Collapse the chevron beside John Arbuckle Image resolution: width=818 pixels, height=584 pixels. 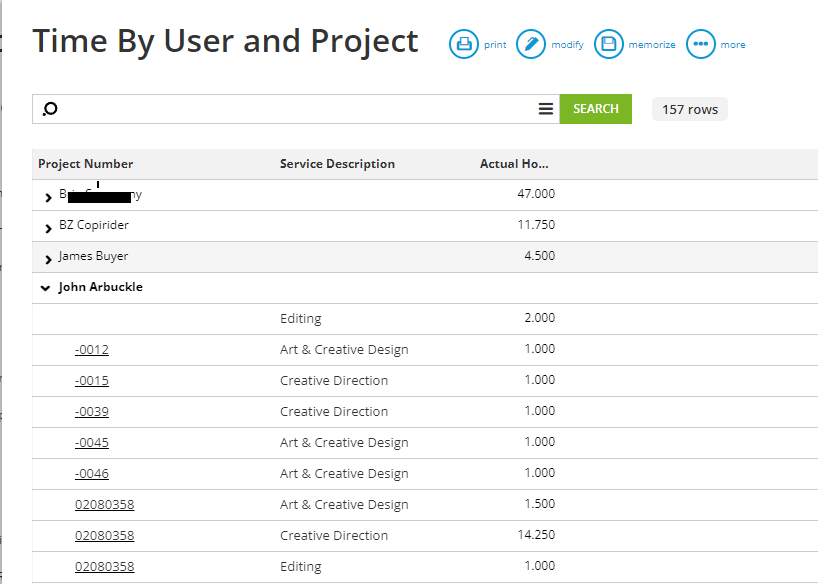[46, 288]
